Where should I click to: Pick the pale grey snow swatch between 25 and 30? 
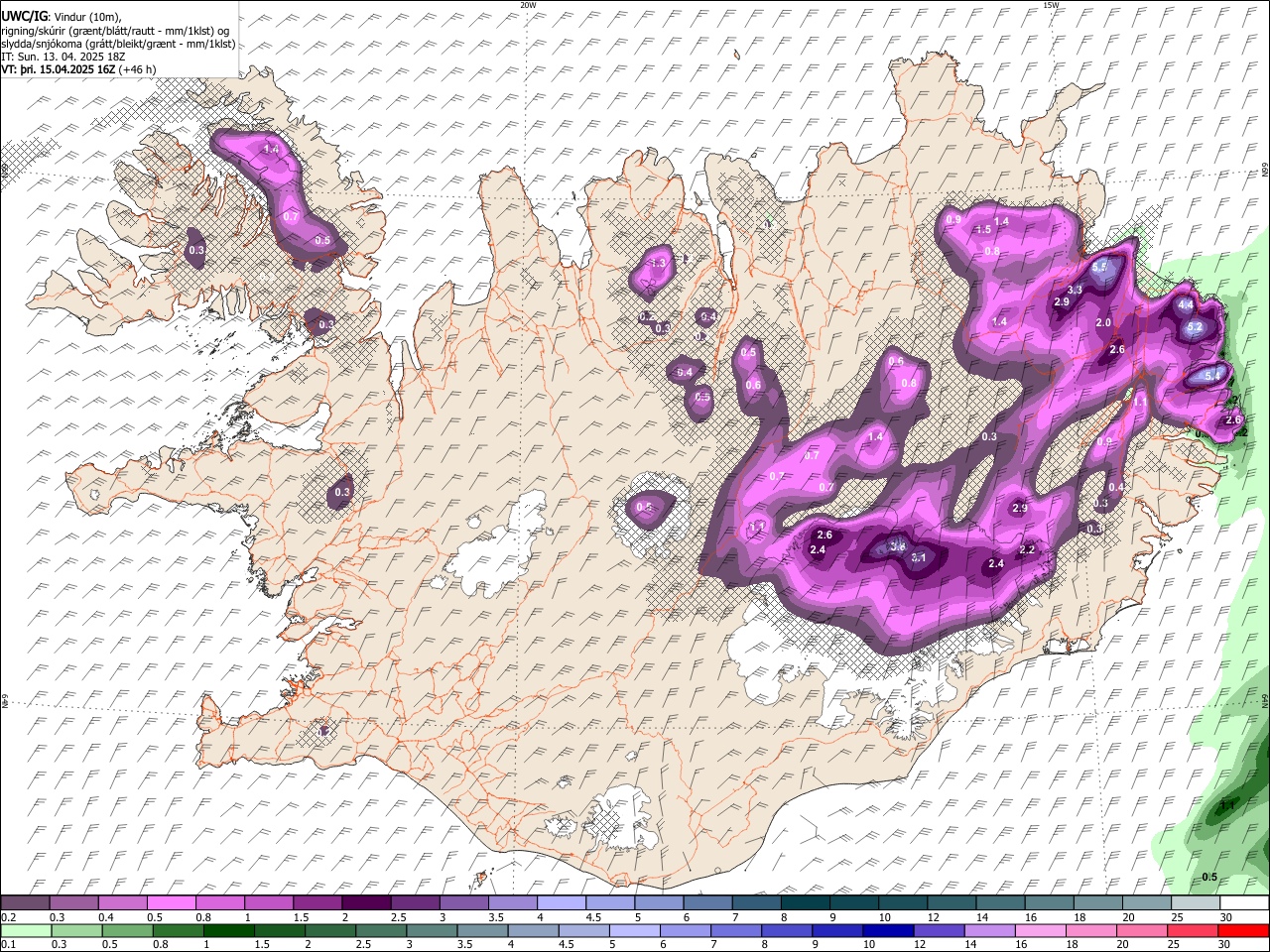[1195, 902]
